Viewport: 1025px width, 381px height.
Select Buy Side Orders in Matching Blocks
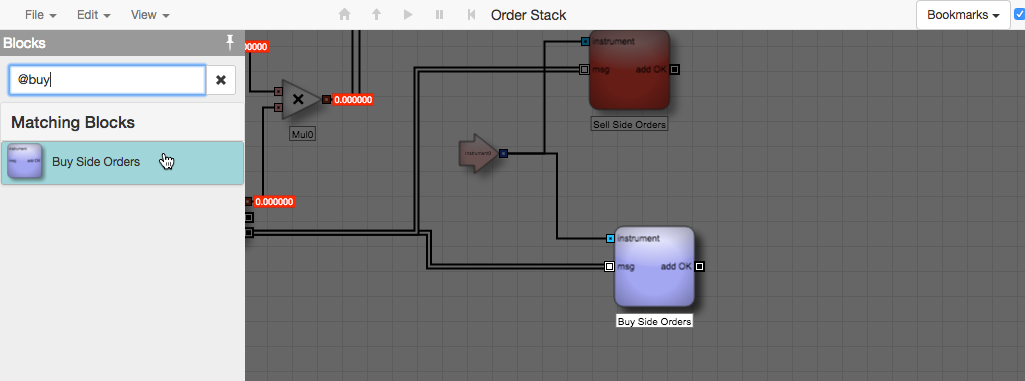pos(122,163)
